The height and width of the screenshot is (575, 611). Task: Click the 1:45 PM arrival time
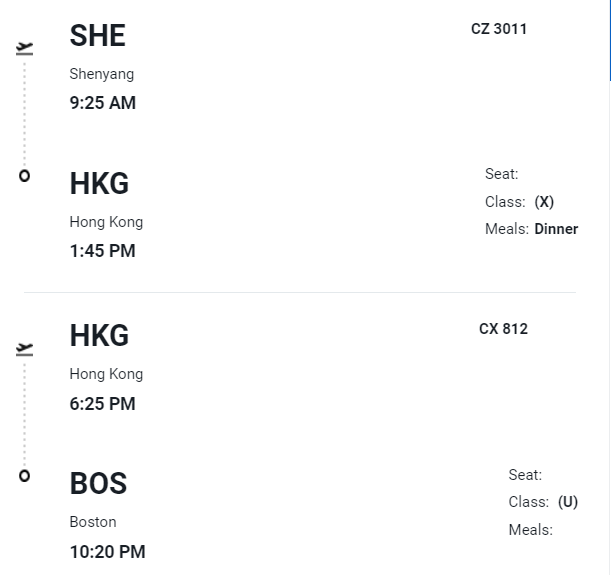tap(102, 251)
